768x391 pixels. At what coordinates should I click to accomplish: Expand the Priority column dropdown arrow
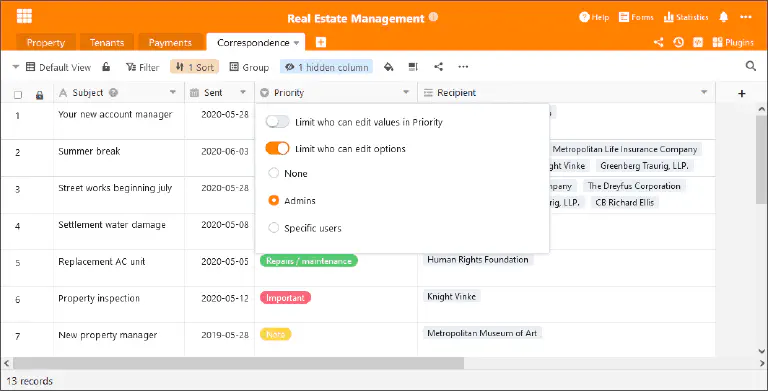tap(406, 92)
